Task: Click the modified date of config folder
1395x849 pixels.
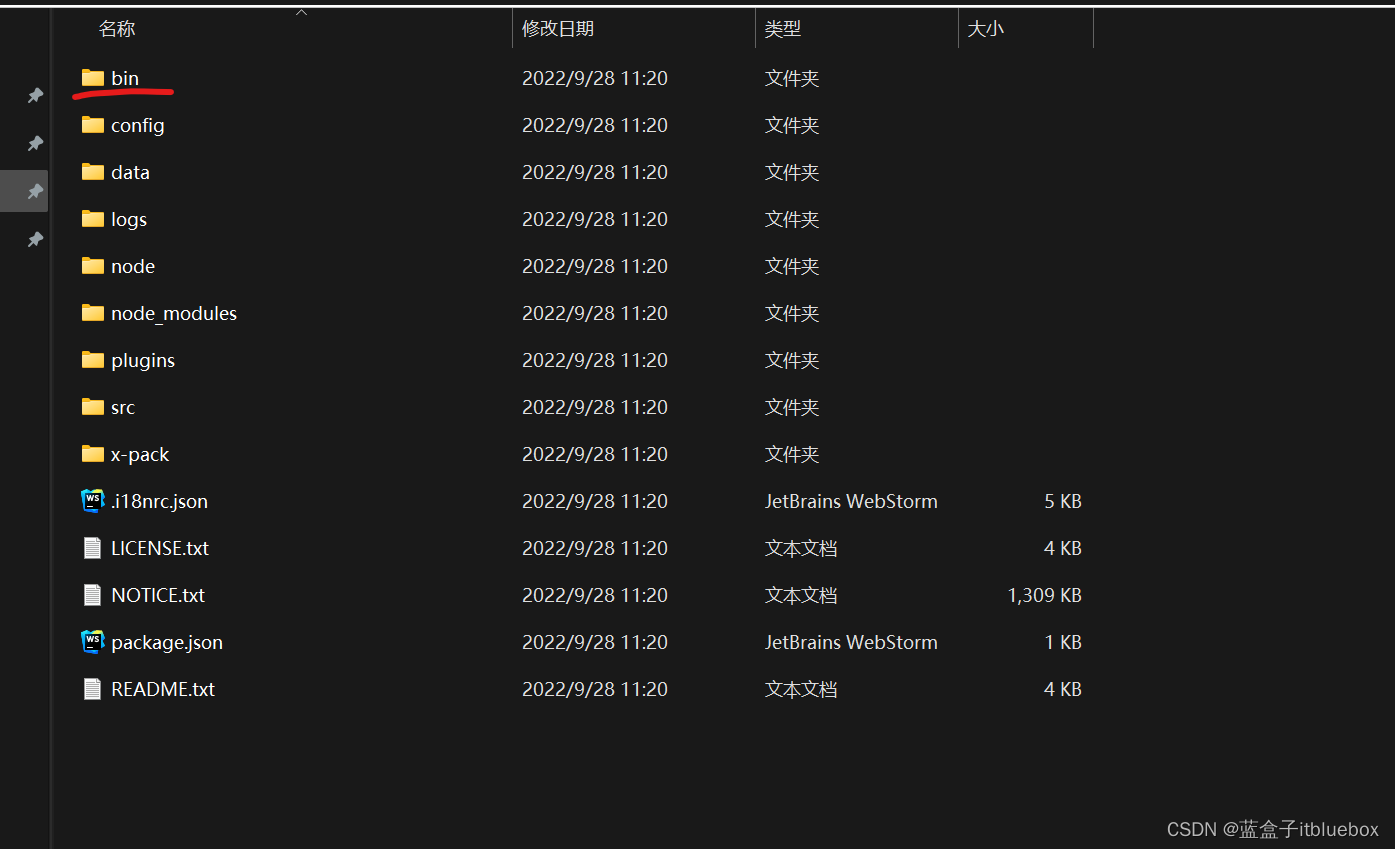Action: [x=595, y=125]
